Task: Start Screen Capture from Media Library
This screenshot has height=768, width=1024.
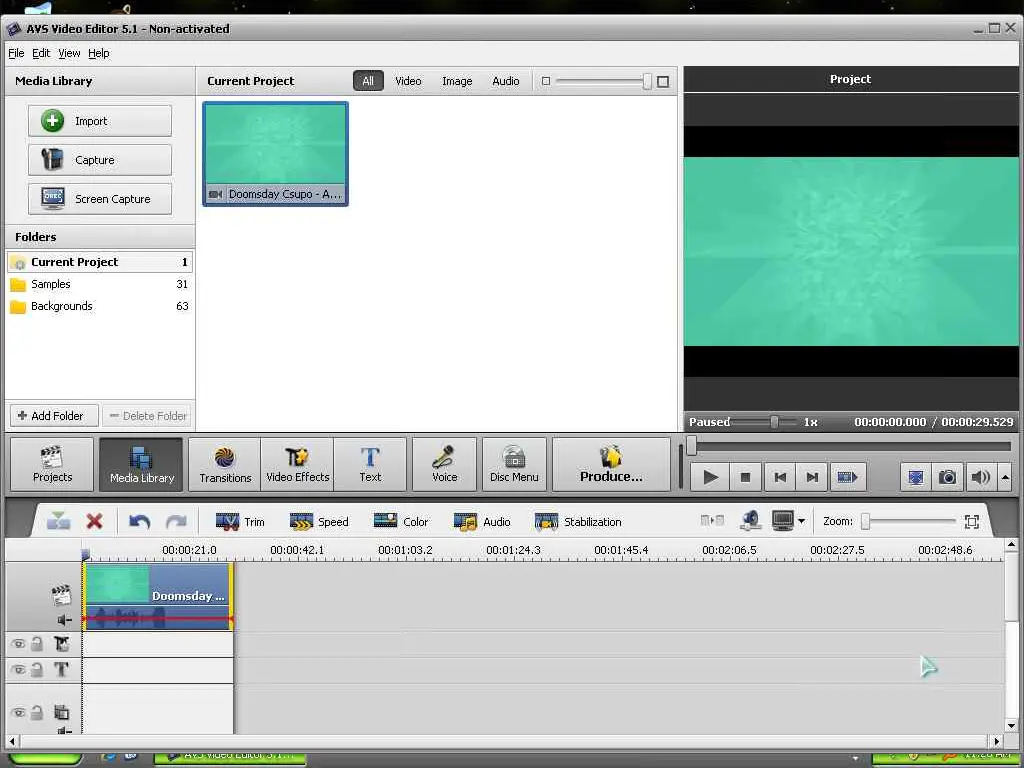Action: tap(100, 199)
